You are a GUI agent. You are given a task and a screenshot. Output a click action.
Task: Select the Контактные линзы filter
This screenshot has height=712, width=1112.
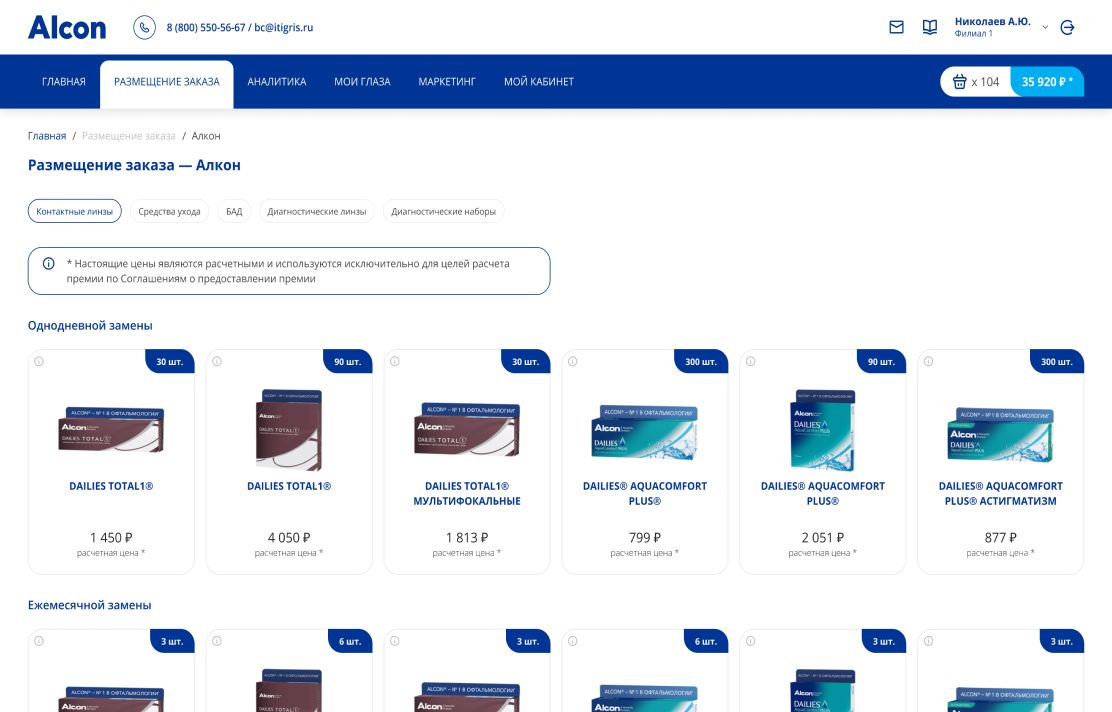coord(74,211)
